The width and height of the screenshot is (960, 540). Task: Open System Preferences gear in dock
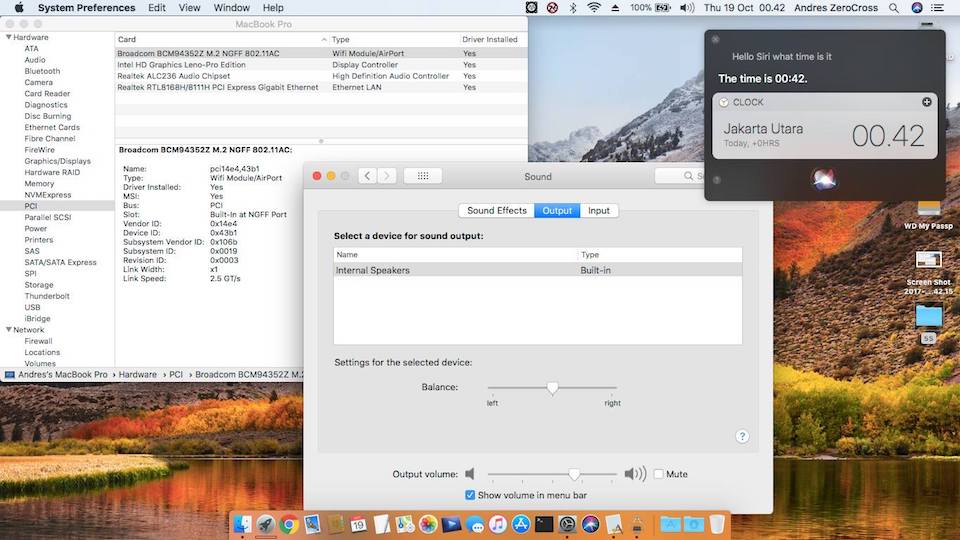568,524
